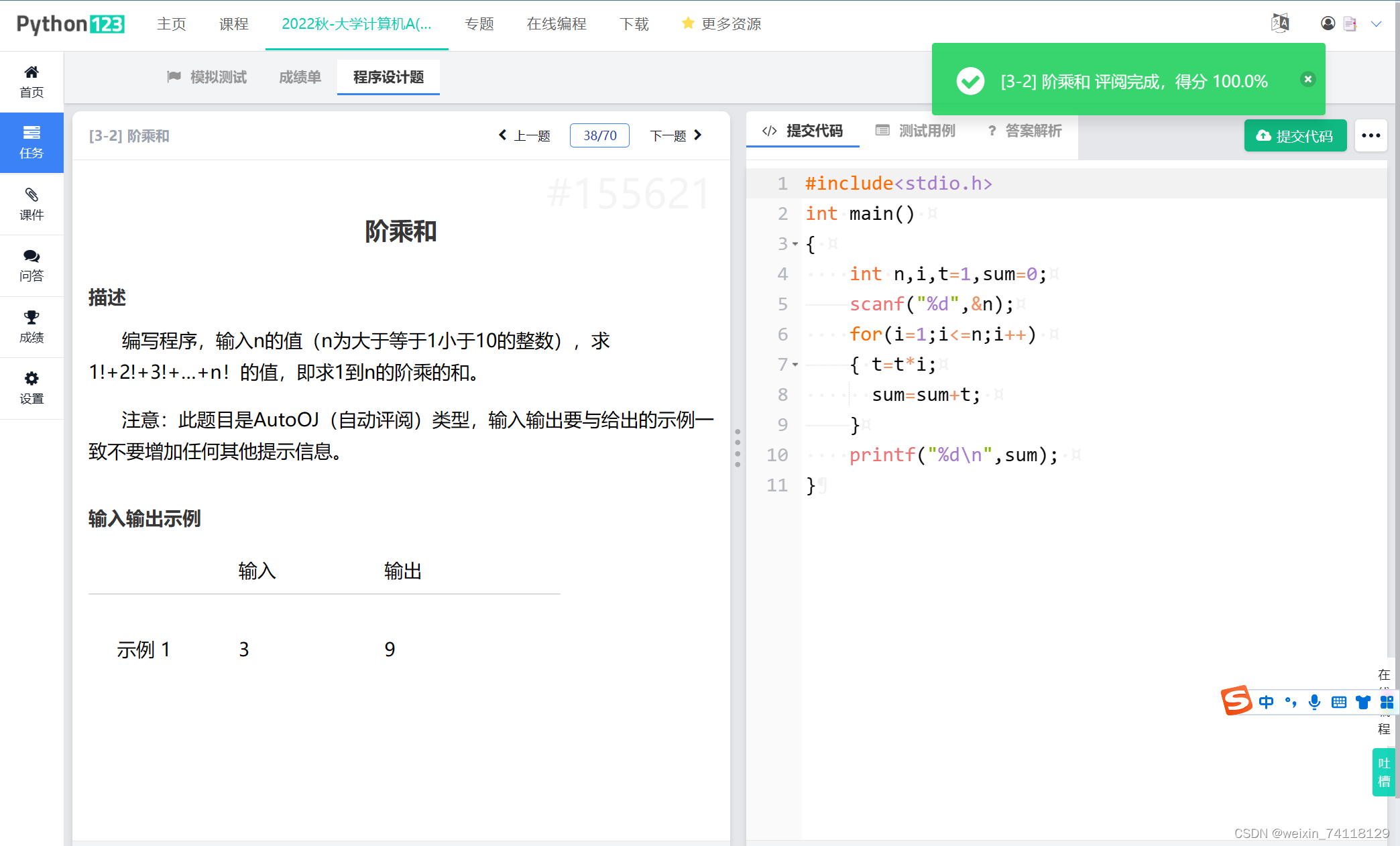Collapse the code fold arrow on line 7
1400x846 pixels.
click(795, 365)
